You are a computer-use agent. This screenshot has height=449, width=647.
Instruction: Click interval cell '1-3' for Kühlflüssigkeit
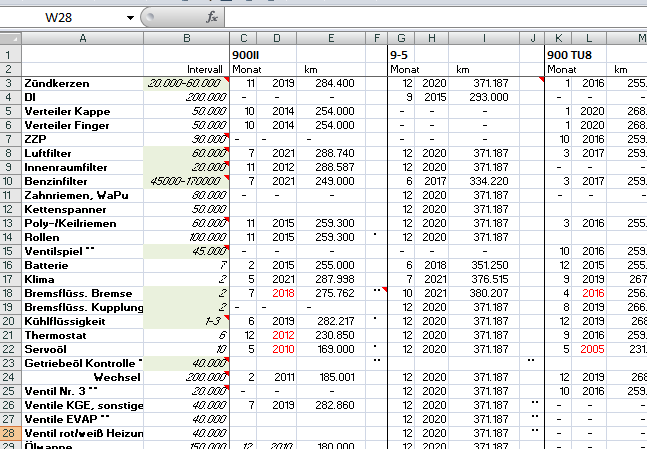pos(187,321)
